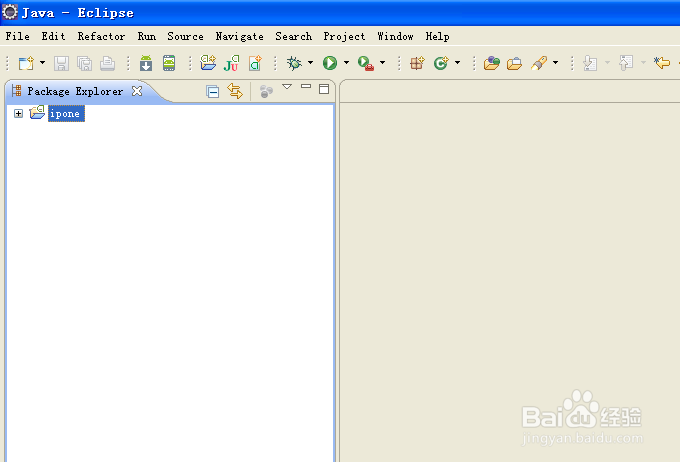Click the New wizard icon

click(26, 63)
